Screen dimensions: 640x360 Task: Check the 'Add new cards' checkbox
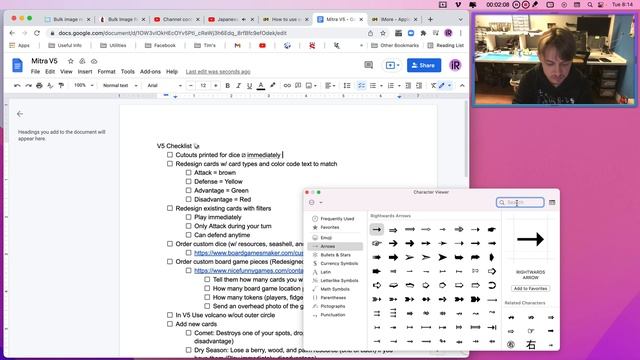click(x=170, y=324)
